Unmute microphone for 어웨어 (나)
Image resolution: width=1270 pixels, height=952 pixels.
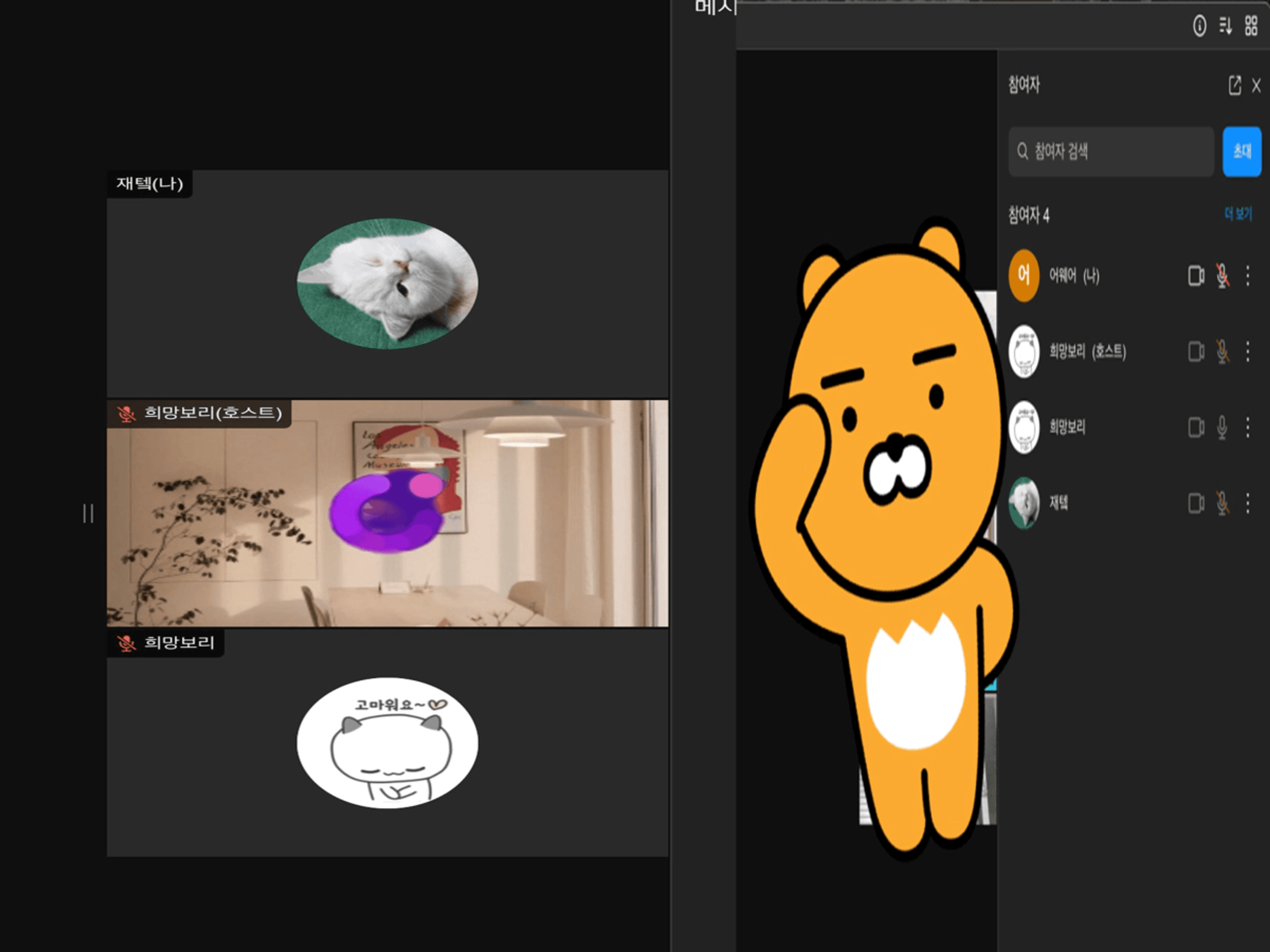pos(1222,275)
